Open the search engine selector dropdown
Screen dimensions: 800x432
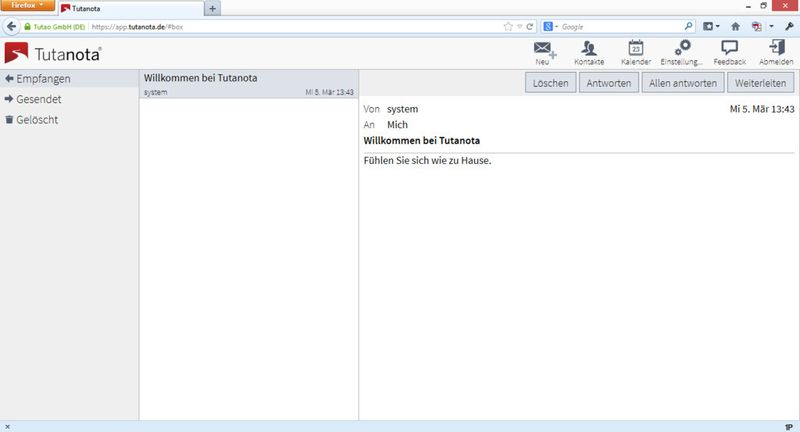pyautogui.click(x=551, y=27)
